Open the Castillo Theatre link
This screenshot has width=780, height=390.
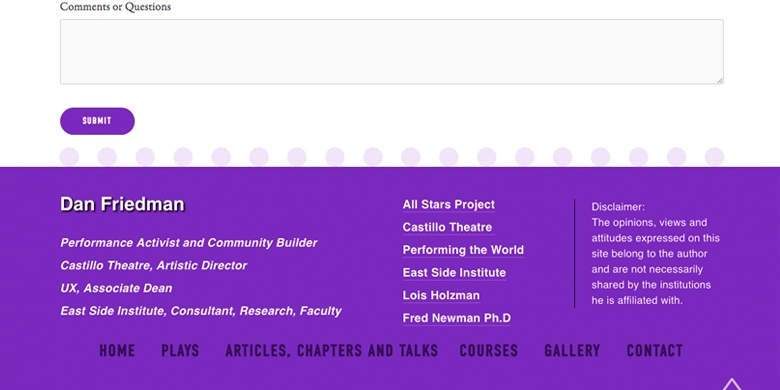[447, 227]
